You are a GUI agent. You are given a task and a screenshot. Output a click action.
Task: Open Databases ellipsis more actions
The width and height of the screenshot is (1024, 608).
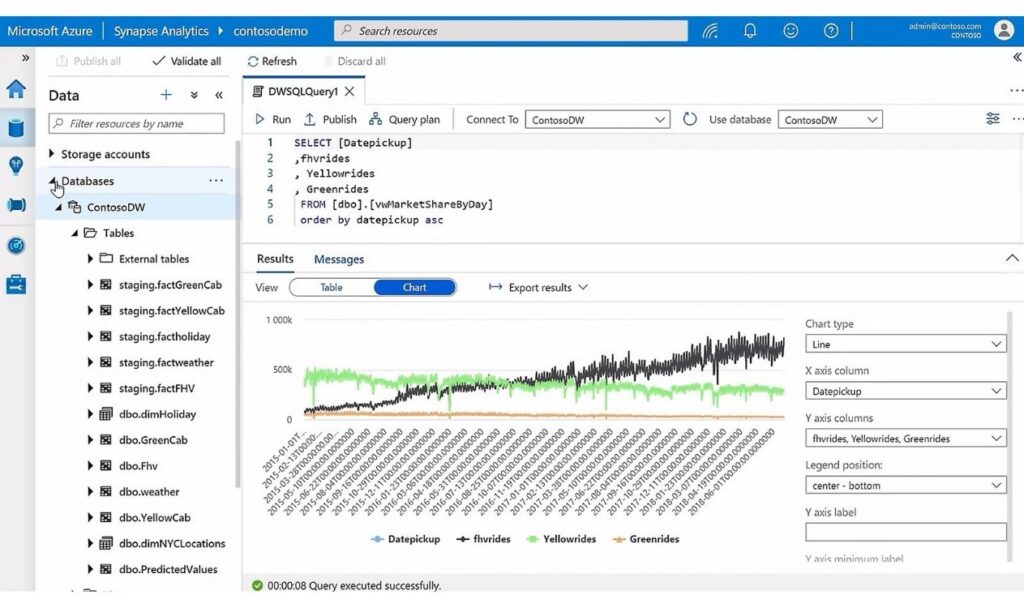[x=216, y=180]
